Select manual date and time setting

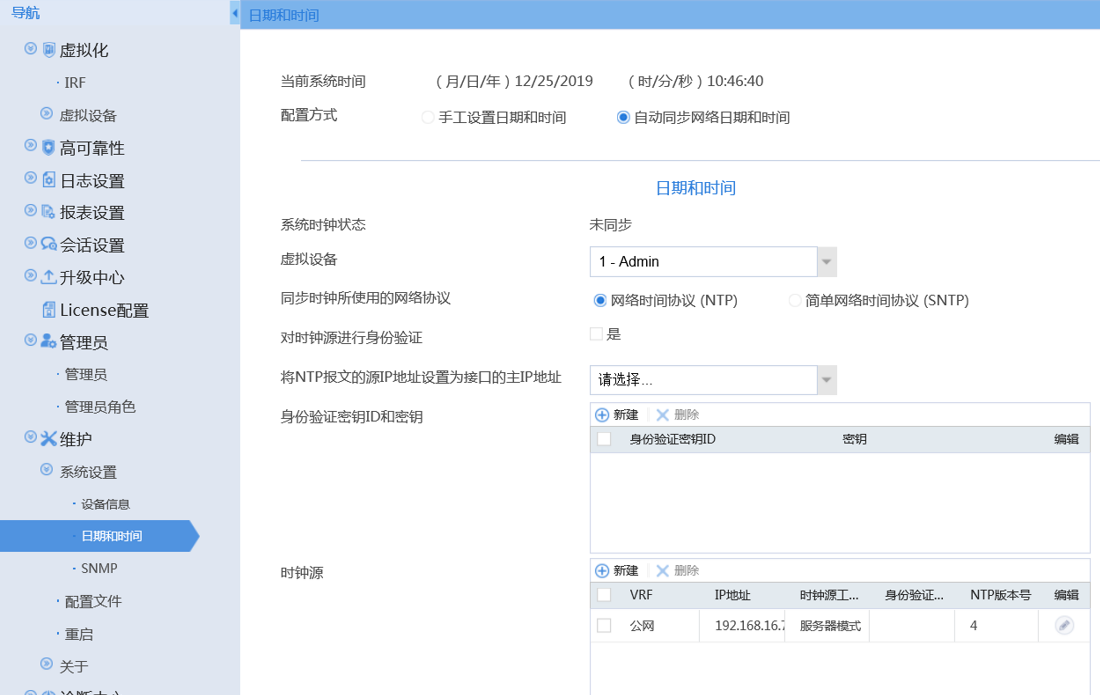click(428, 118)
